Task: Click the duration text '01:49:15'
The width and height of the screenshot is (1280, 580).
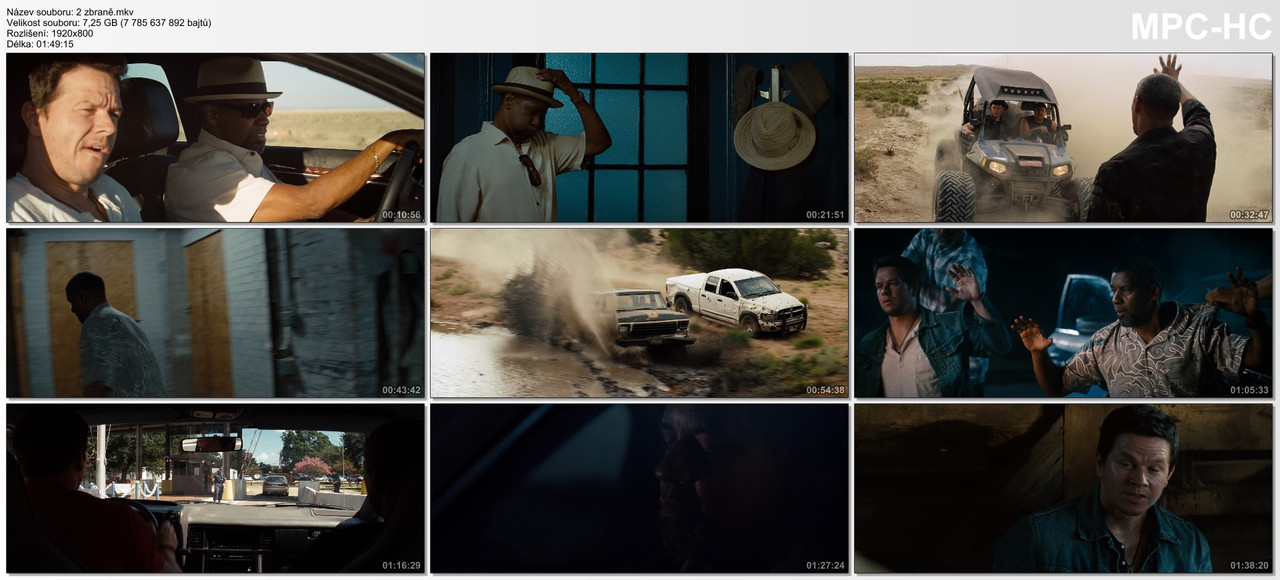Action: coord(55,44)
